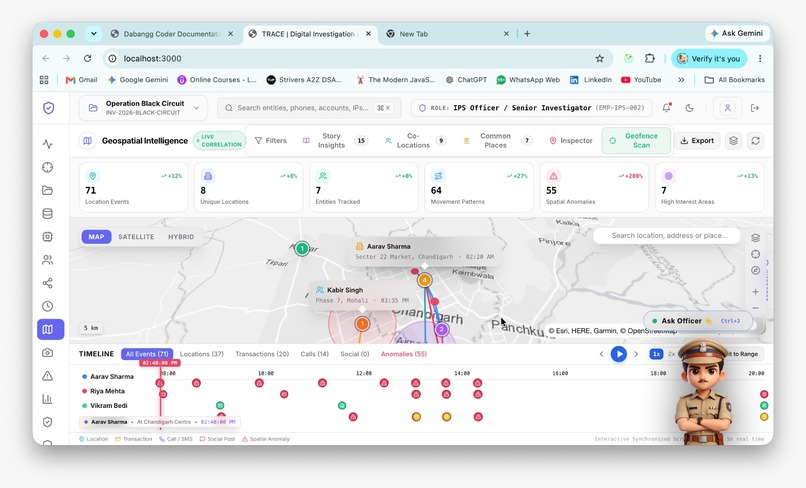
Task: Select Locations (37) timeline tab
Action: [x=202, y=354]
